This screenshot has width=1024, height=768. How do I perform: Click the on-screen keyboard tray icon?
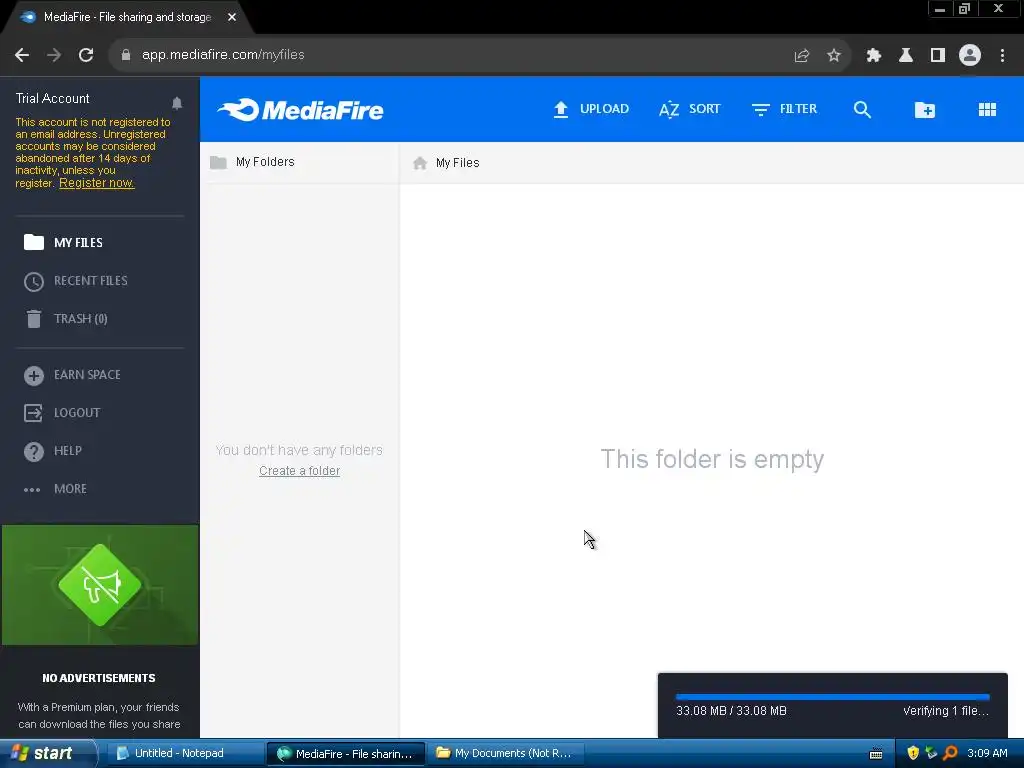pyautogui.click(x=876, y=754)
